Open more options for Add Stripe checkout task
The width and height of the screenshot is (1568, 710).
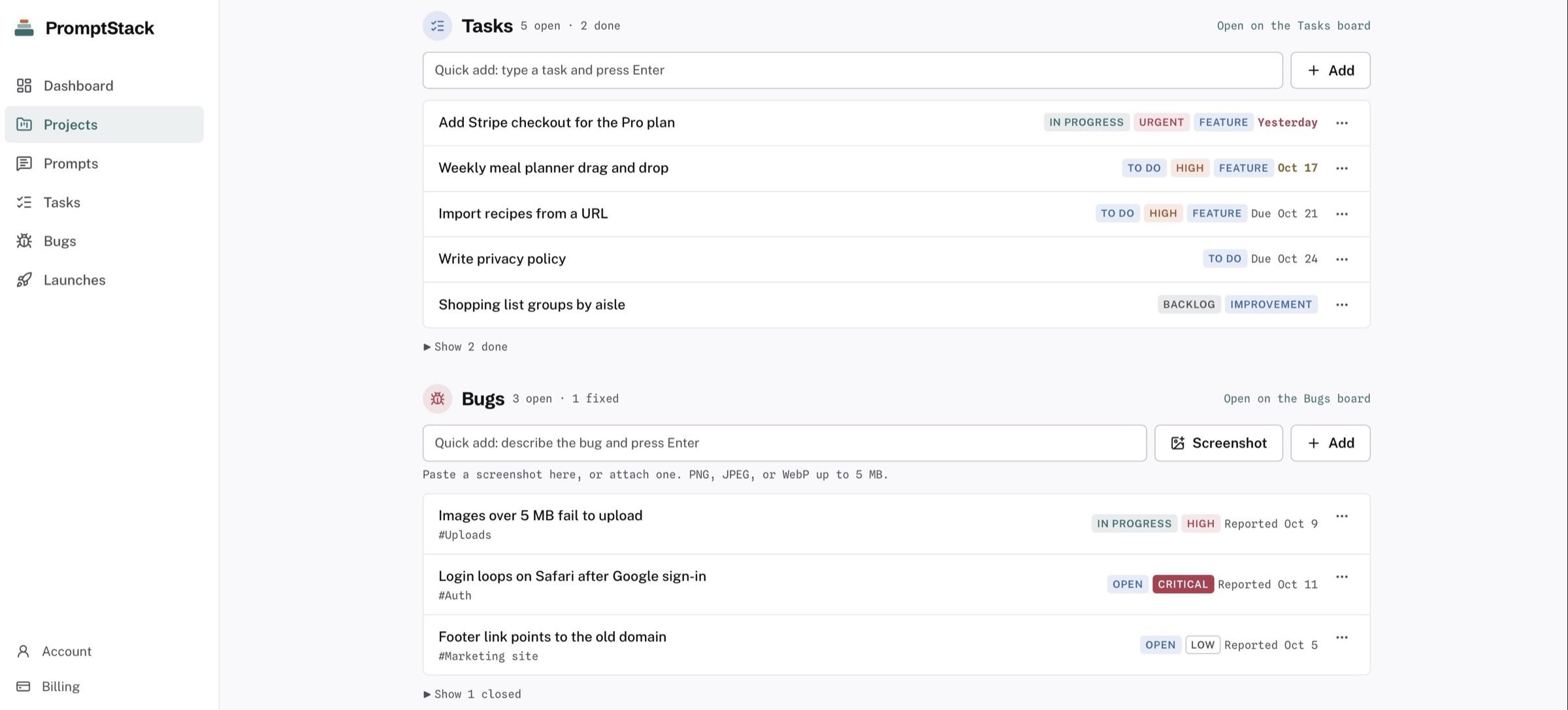(1342, 123)
